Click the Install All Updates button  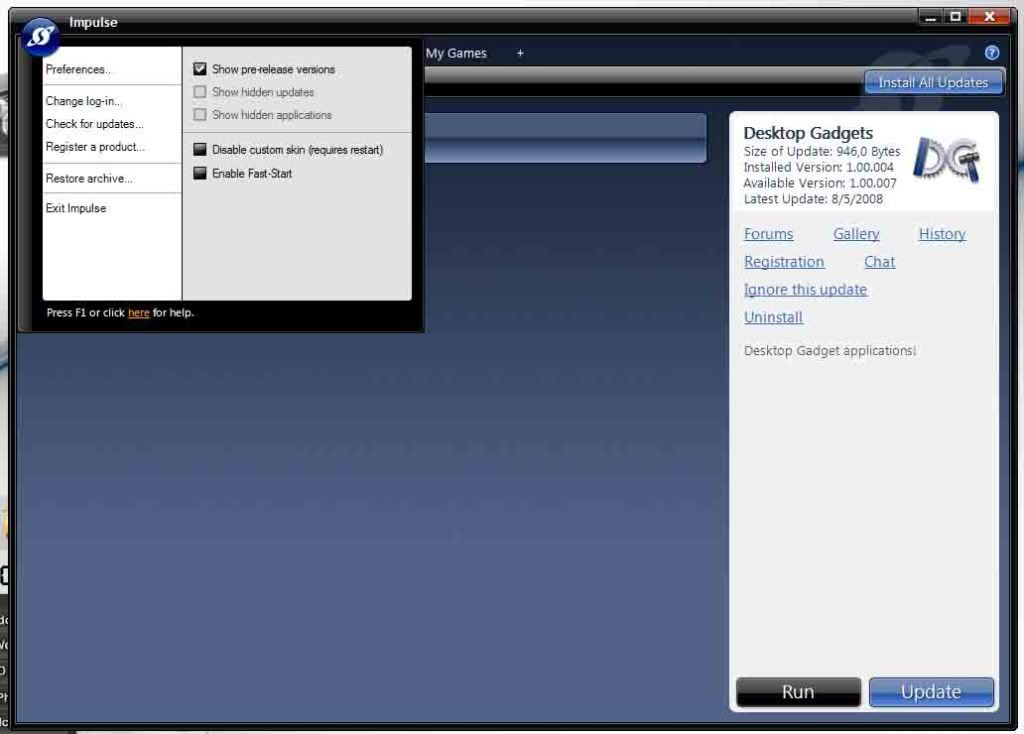933,82
